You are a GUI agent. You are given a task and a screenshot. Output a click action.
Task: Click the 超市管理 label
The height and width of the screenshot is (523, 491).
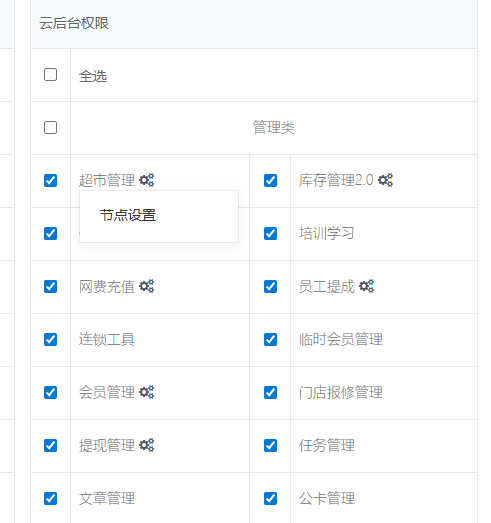click(x=107, y=180)
